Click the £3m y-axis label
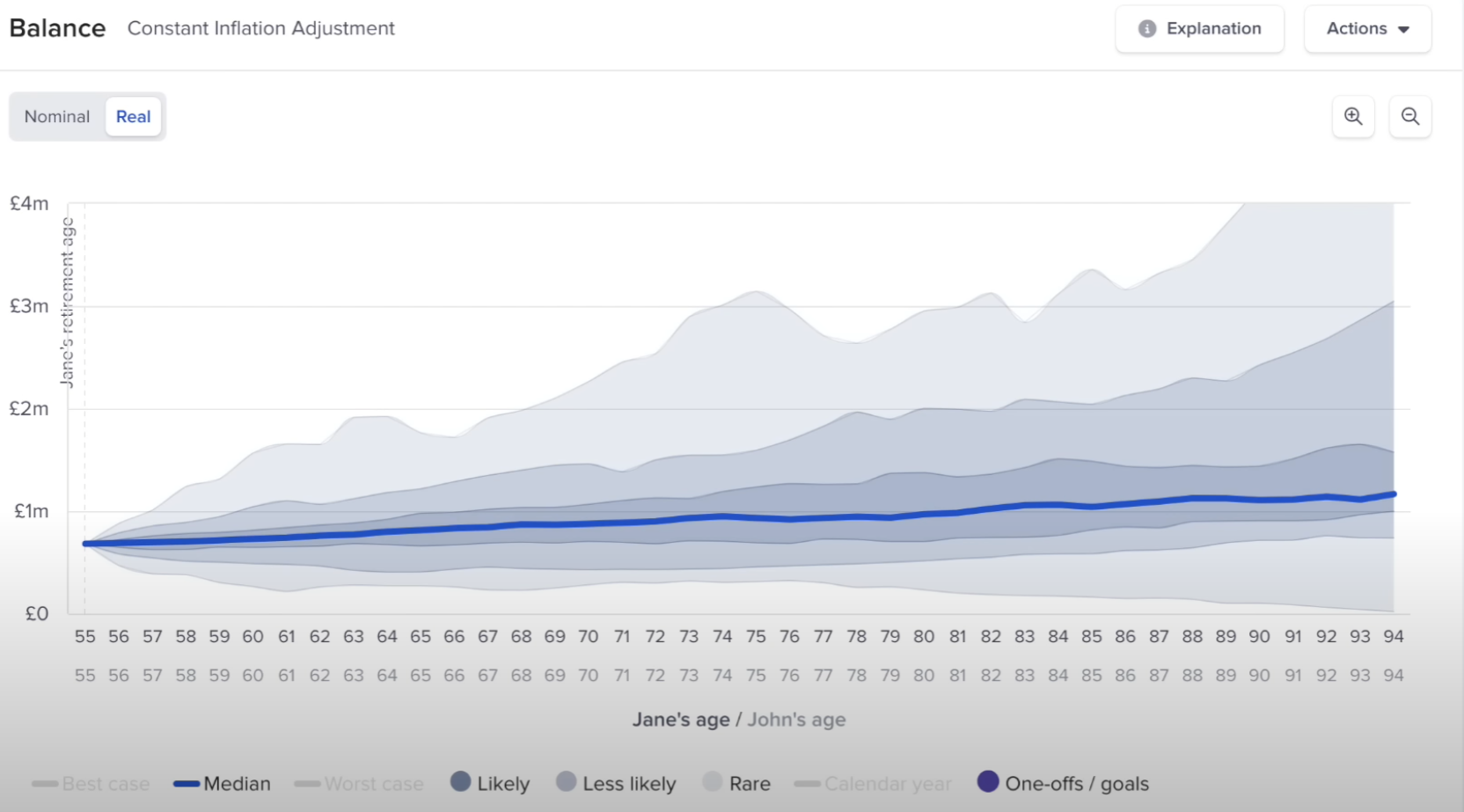 click(x=29, y=306)
